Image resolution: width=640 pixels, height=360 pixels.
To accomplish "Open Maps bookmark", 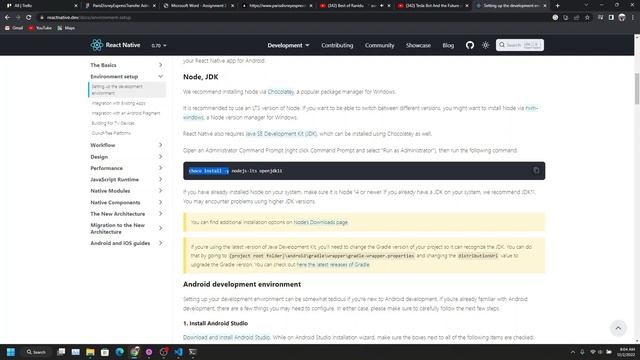I will pyautogui.click(x=66, y=28).
